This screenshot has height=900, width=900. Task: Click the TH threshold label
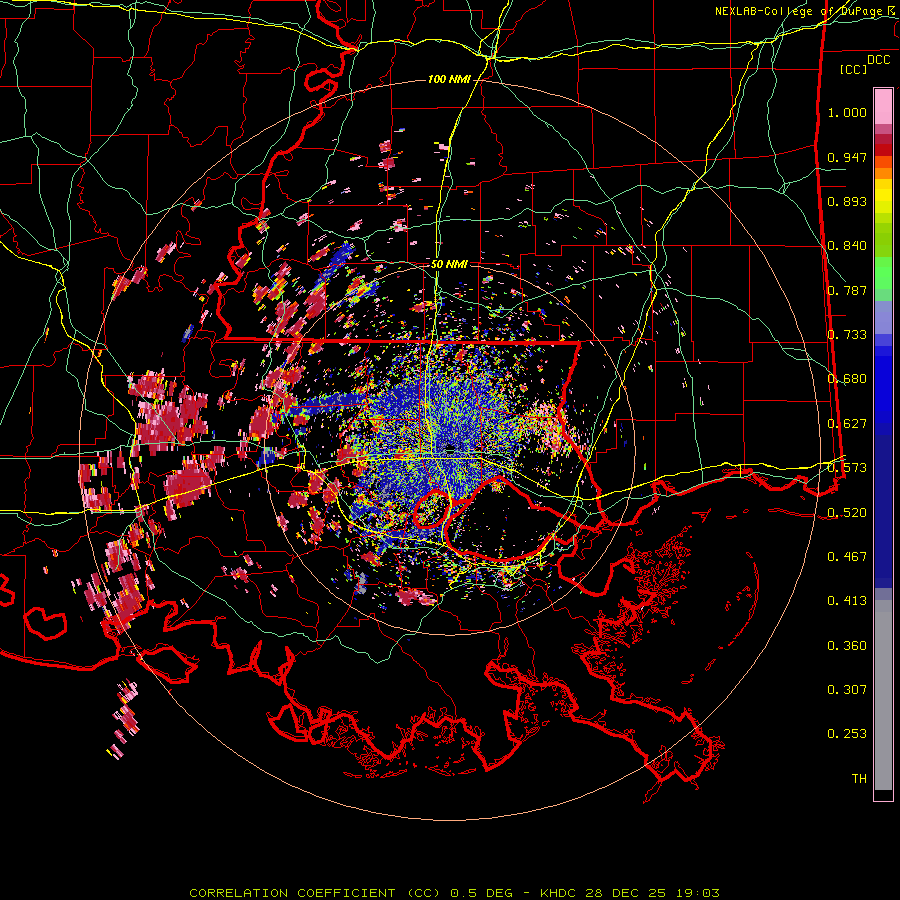[859, 779]
